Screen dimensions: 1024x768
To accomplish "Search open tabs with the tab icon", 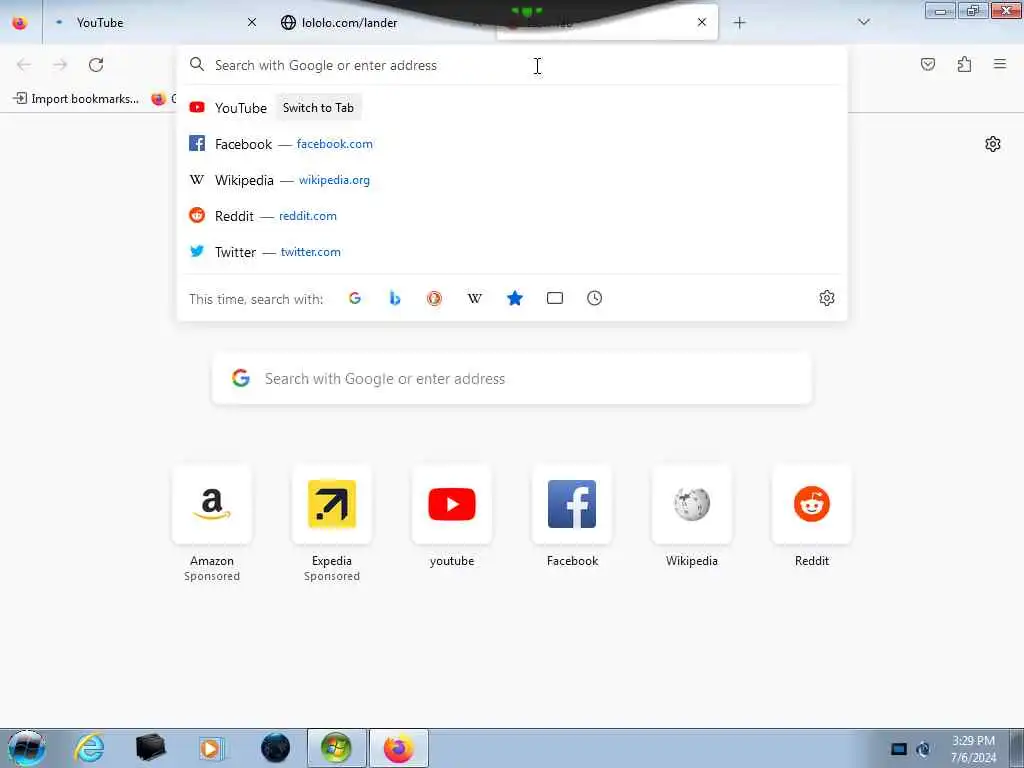I will 554,298.
